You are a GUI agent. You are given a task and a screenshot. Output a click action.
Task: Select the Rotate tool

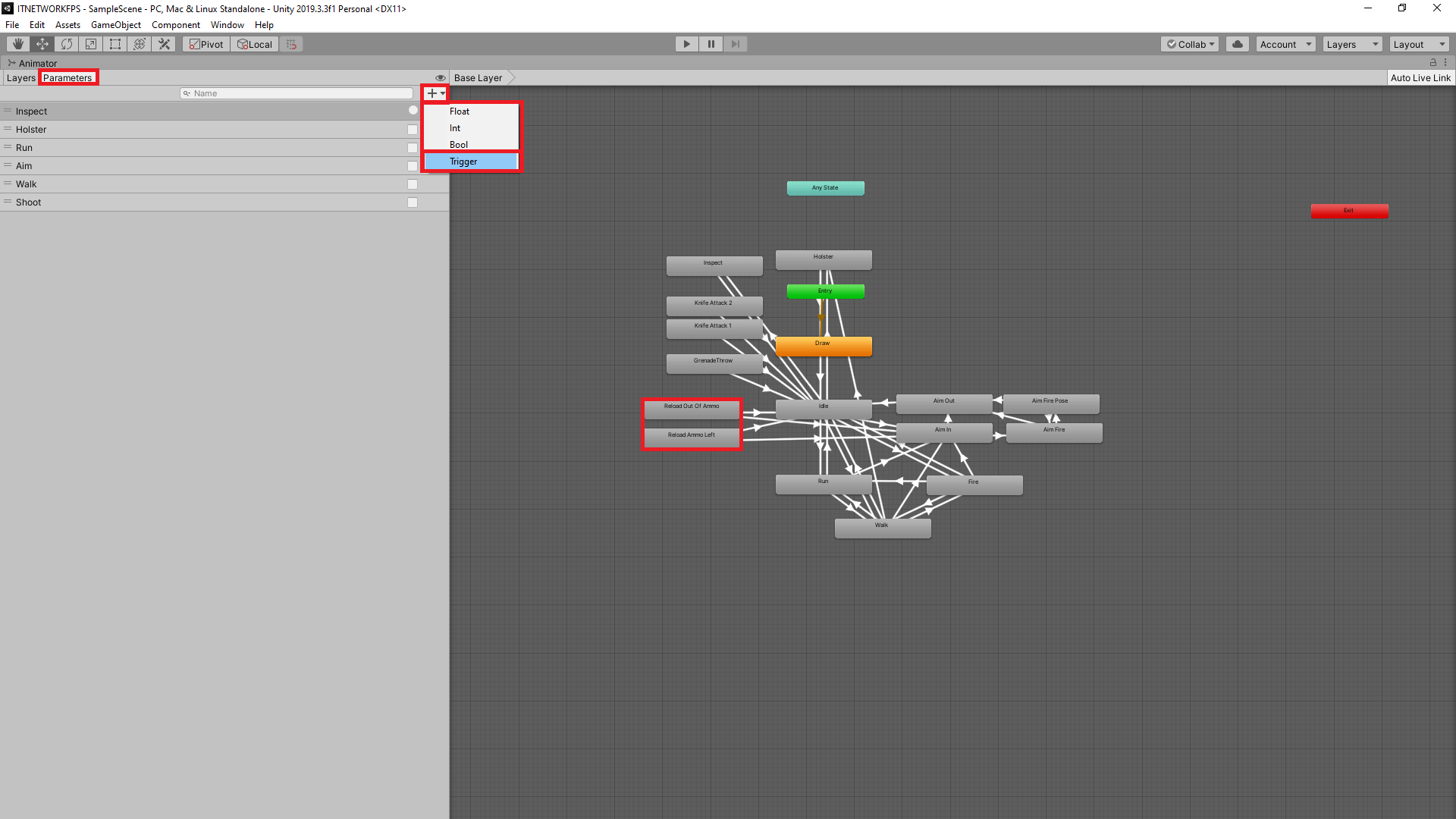(67, 43)
